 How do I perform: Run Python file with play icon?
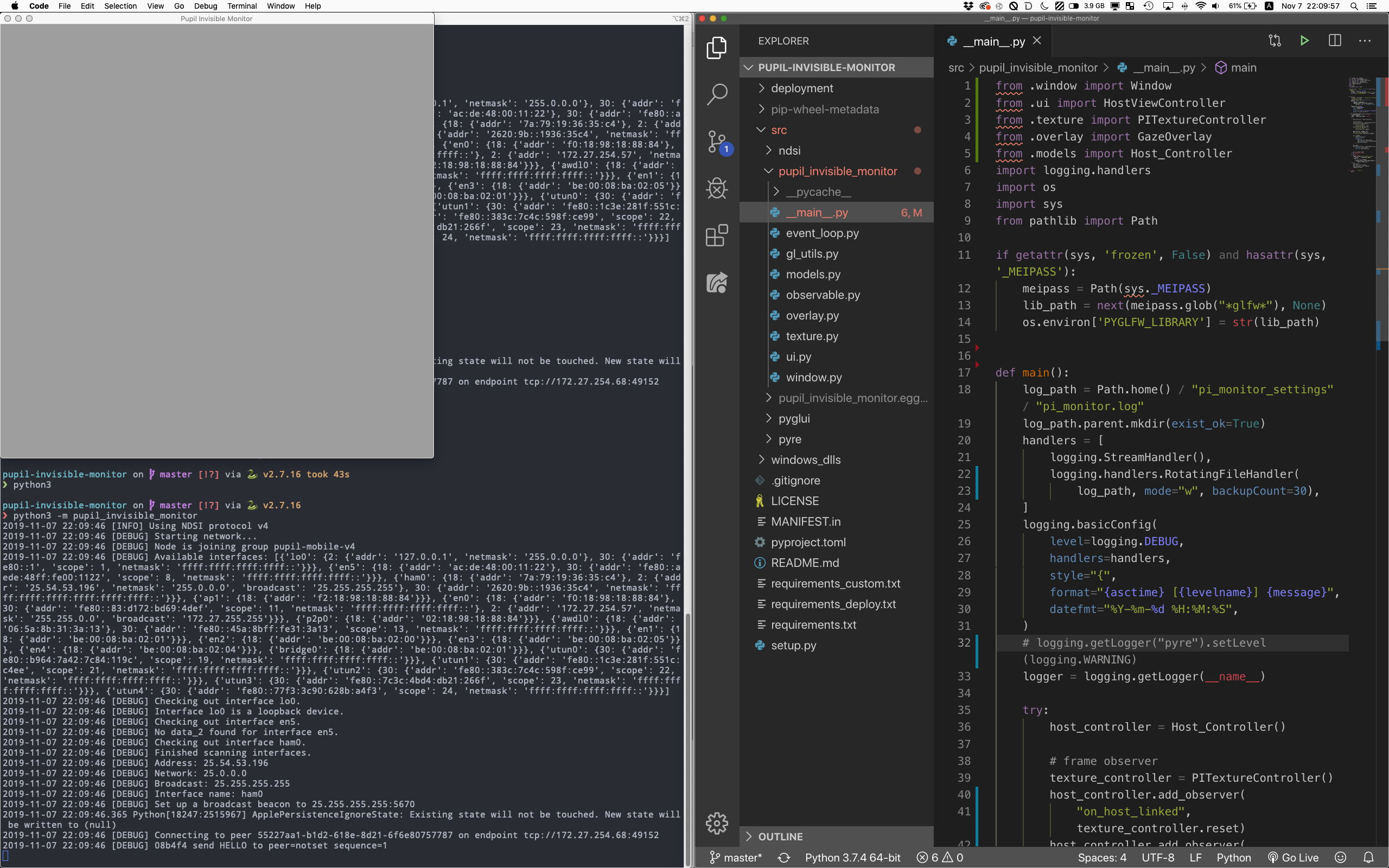(x=1304, y=41)
